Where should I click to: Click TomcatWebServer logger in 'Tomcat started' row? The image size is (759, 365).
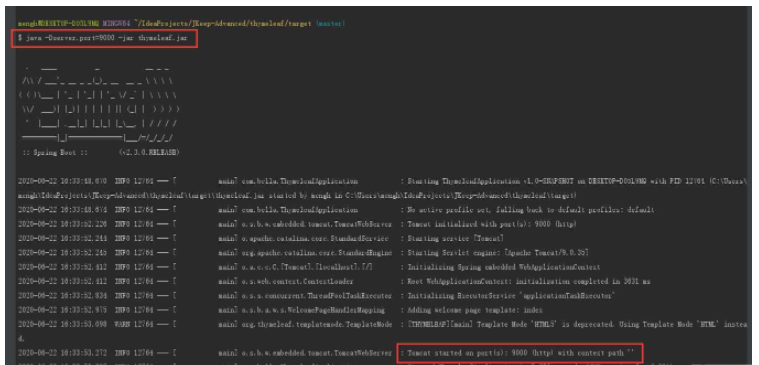317,353
